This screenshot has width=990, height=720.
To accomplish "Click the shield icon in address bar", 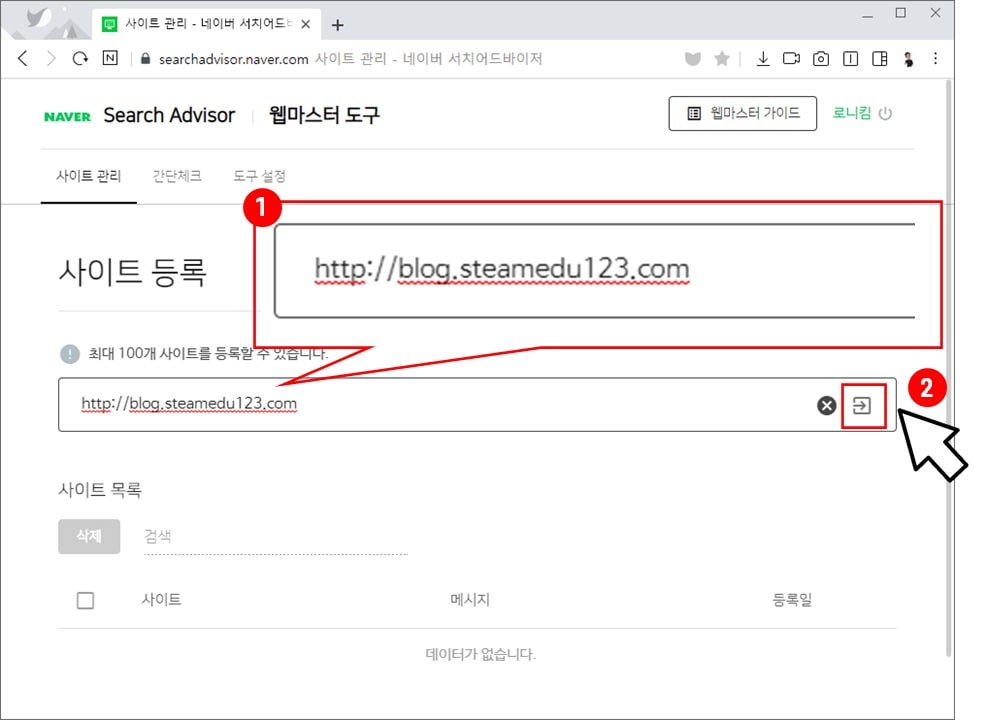I will pyautogui.click(x=693, y=59).
